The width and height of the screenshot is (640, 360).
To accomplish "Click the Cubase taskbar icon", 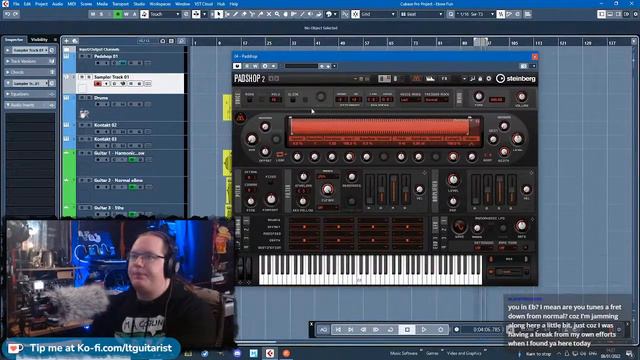I will (x=270, y=353).
